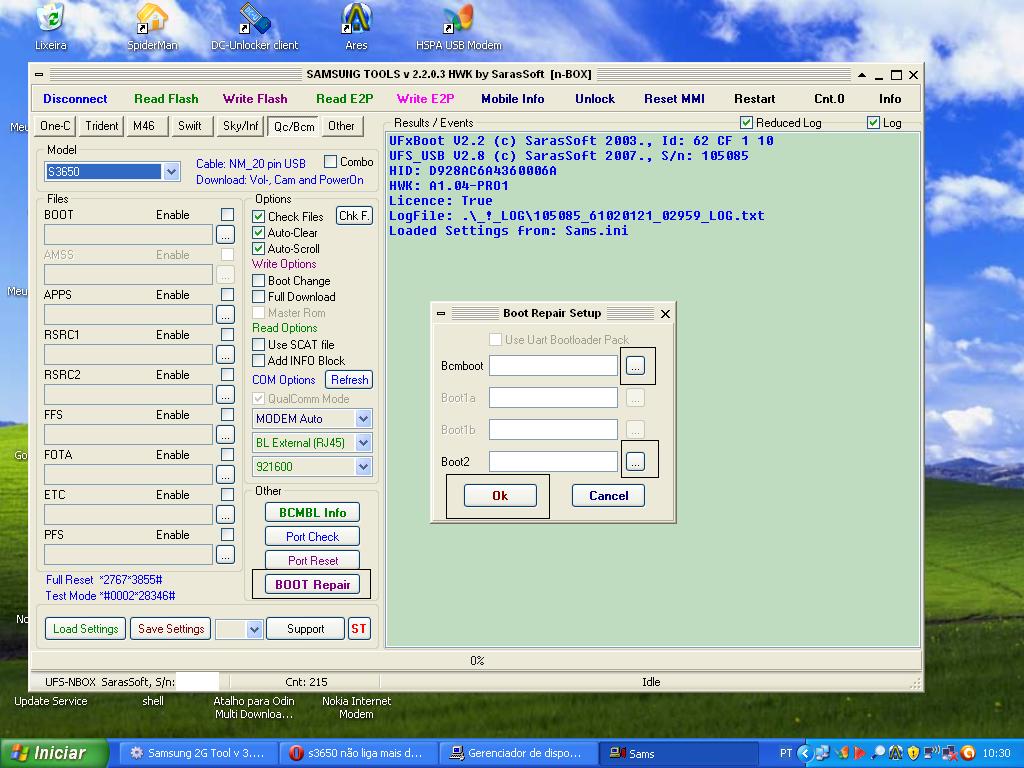Browse for FOTA file with ellipsis button

coord(225,474)
